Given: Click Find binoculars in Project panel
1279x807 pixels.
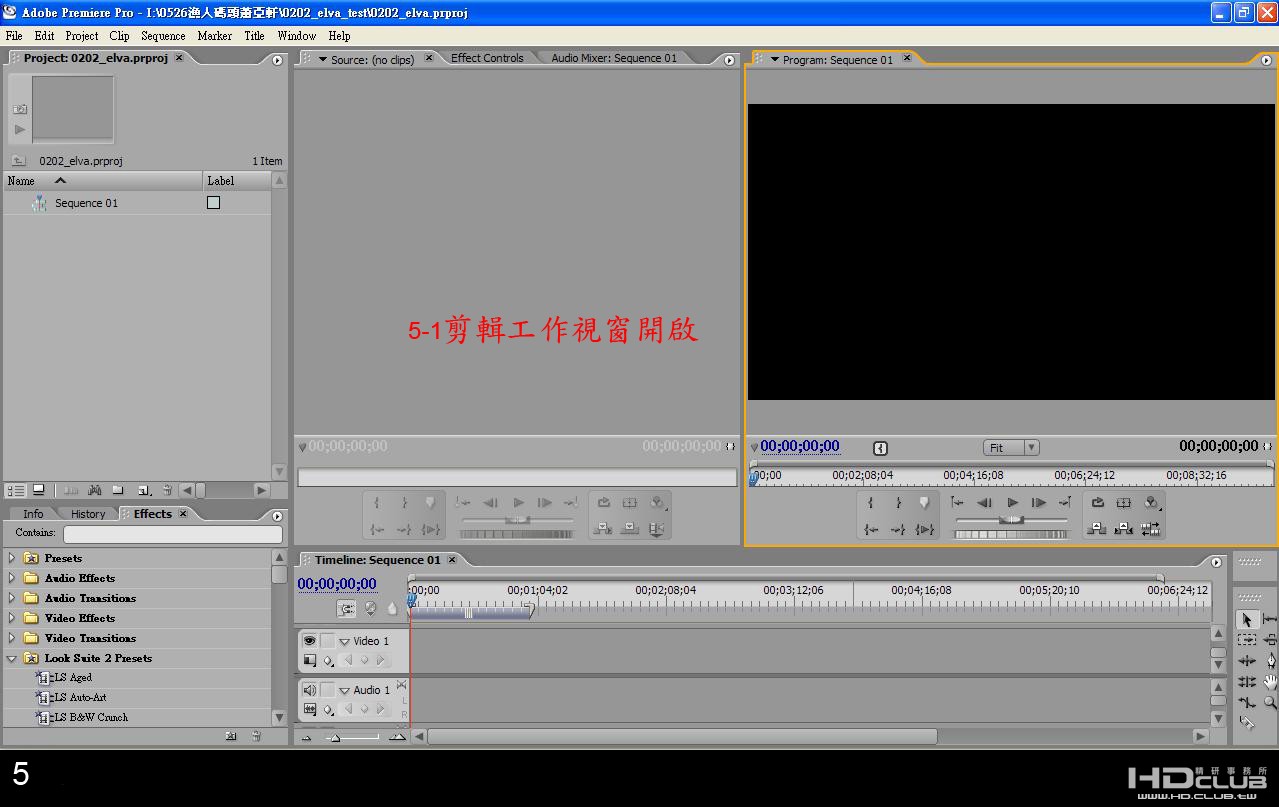Looking at the screenshot, I should [95, 490].
